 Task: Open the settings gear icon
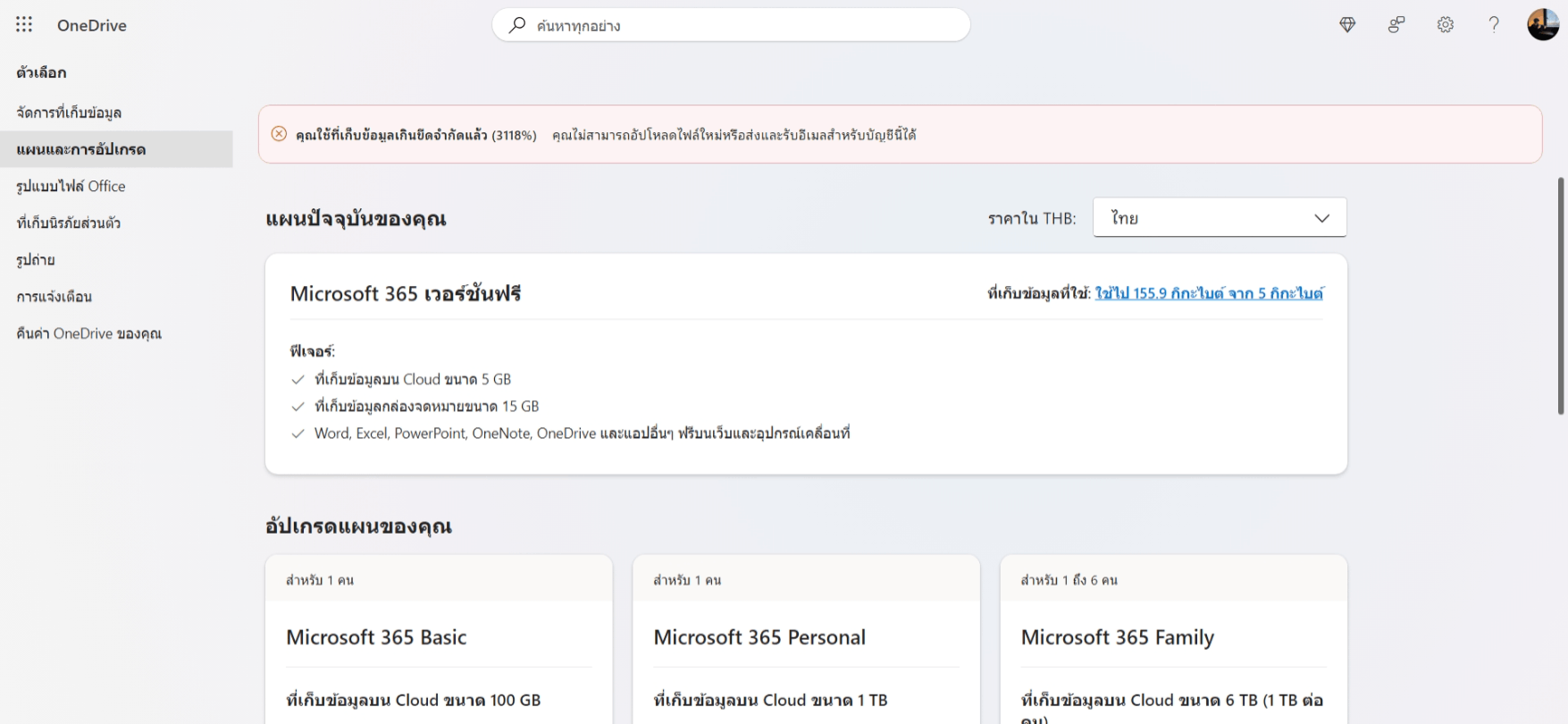click(1446, 25)
